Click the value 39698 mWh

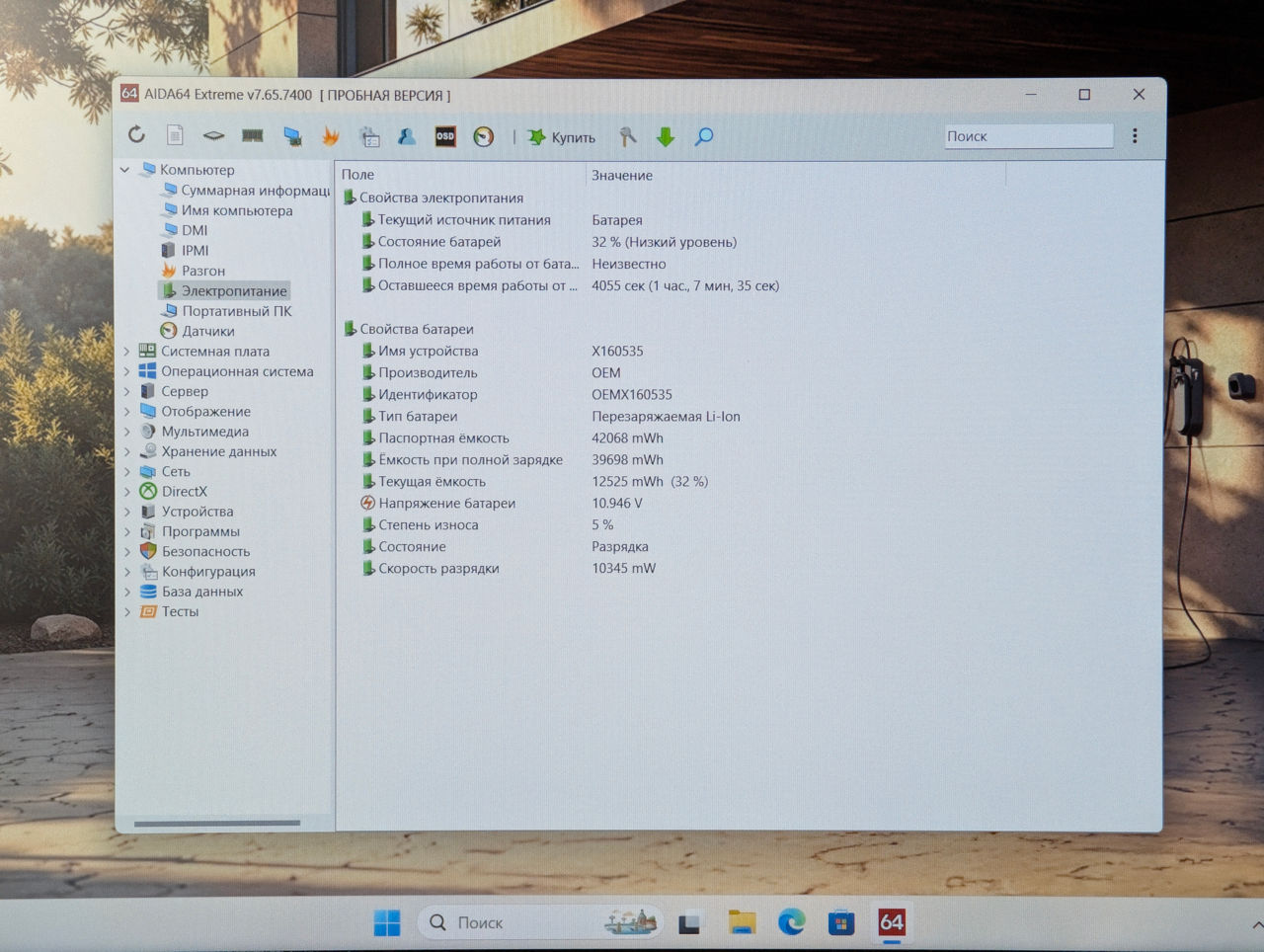pos(627,460)
